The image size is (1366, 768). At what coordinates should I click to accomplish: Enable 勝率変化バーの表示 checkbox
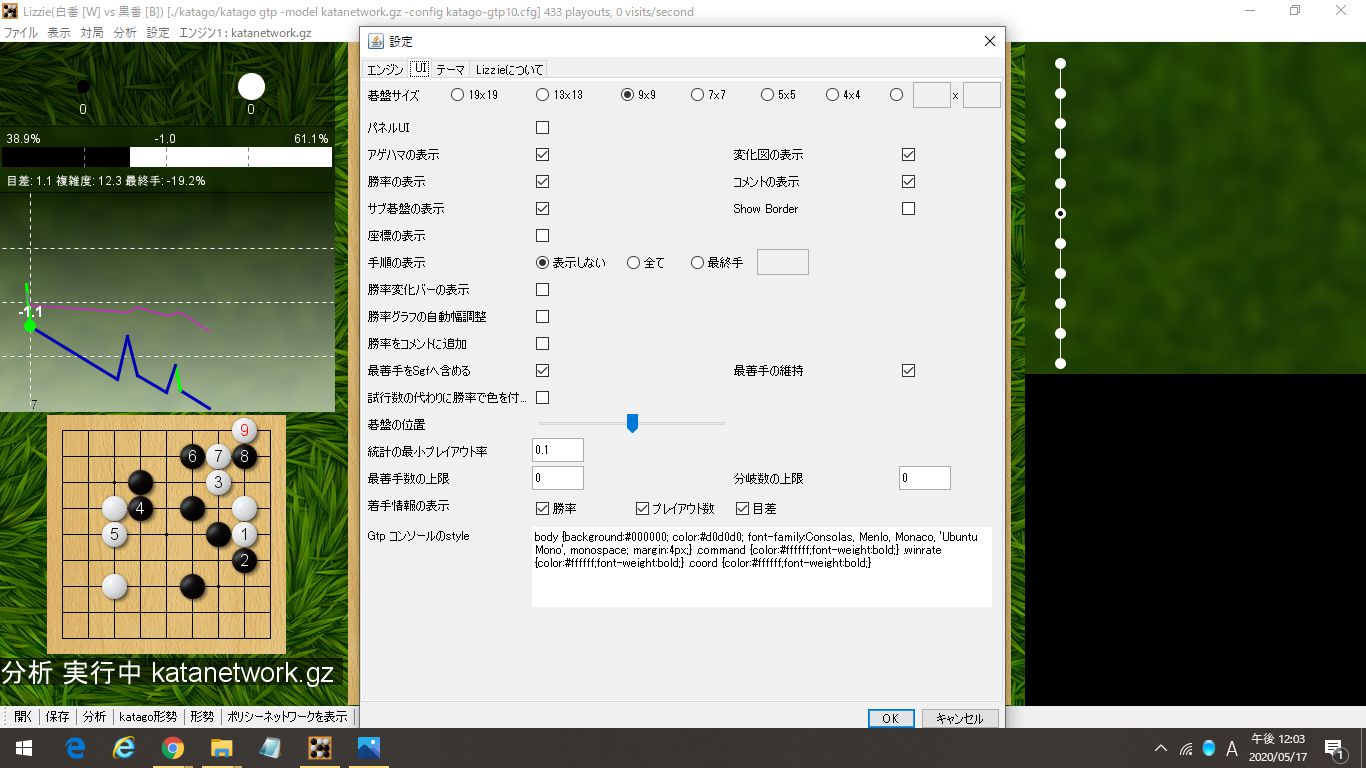click(x=542, y=290)
